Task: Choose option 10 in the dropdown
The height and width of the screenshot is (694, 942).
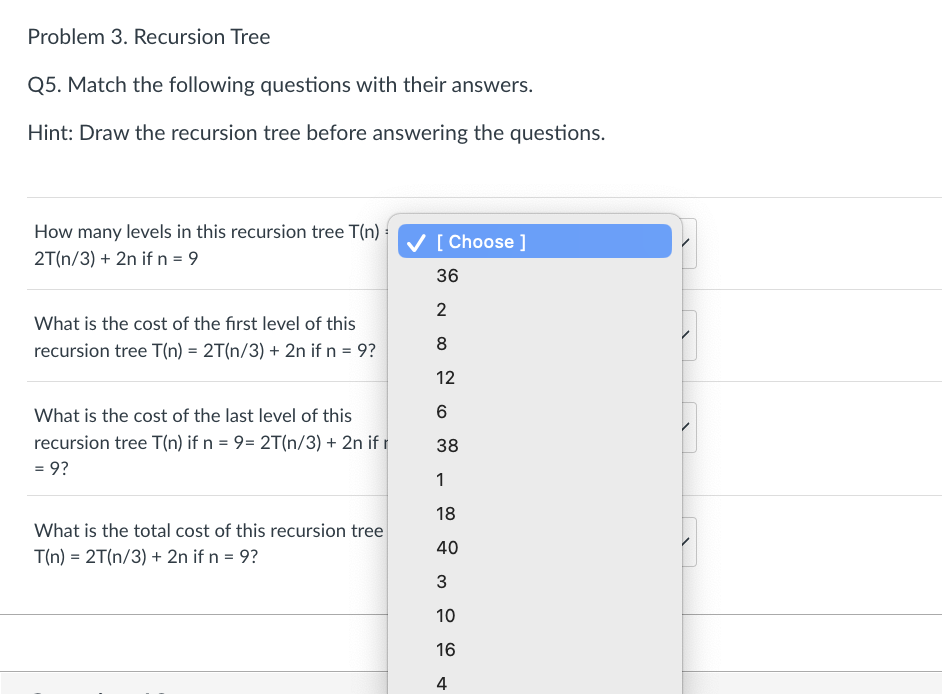Action: click(446, 616)
